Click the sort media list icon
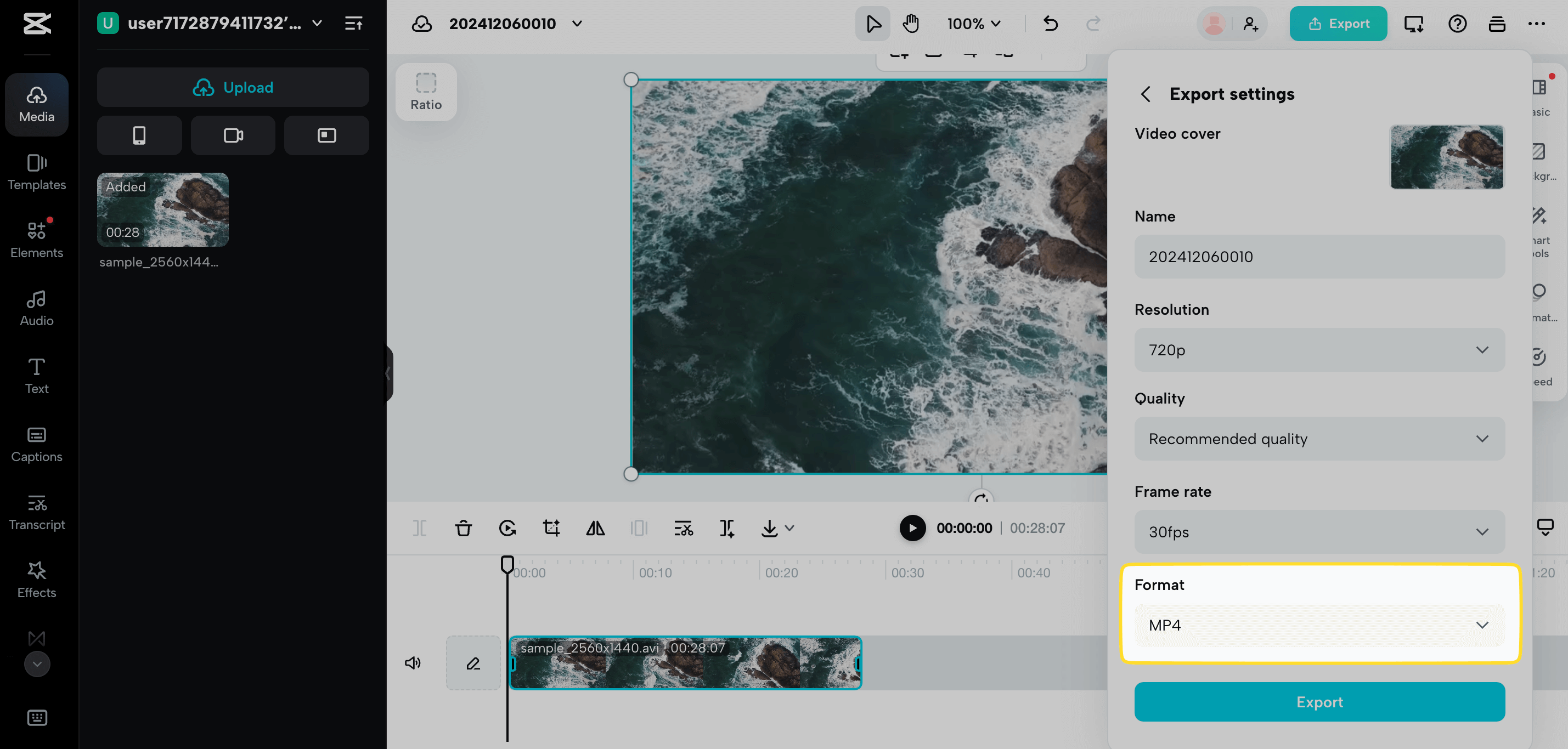The image size is (1568, 749). click(x=354, y=24)
